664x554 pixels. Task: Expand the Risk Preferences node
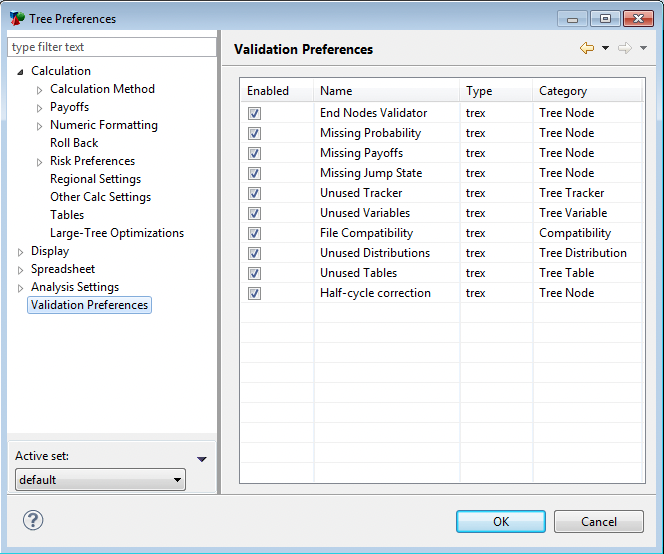tap(40, 162)
